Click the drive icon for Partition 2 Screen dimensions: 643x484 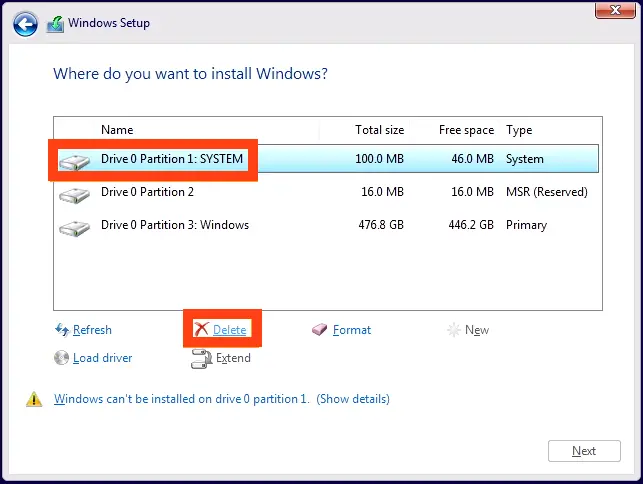click(x=74, y=195)
